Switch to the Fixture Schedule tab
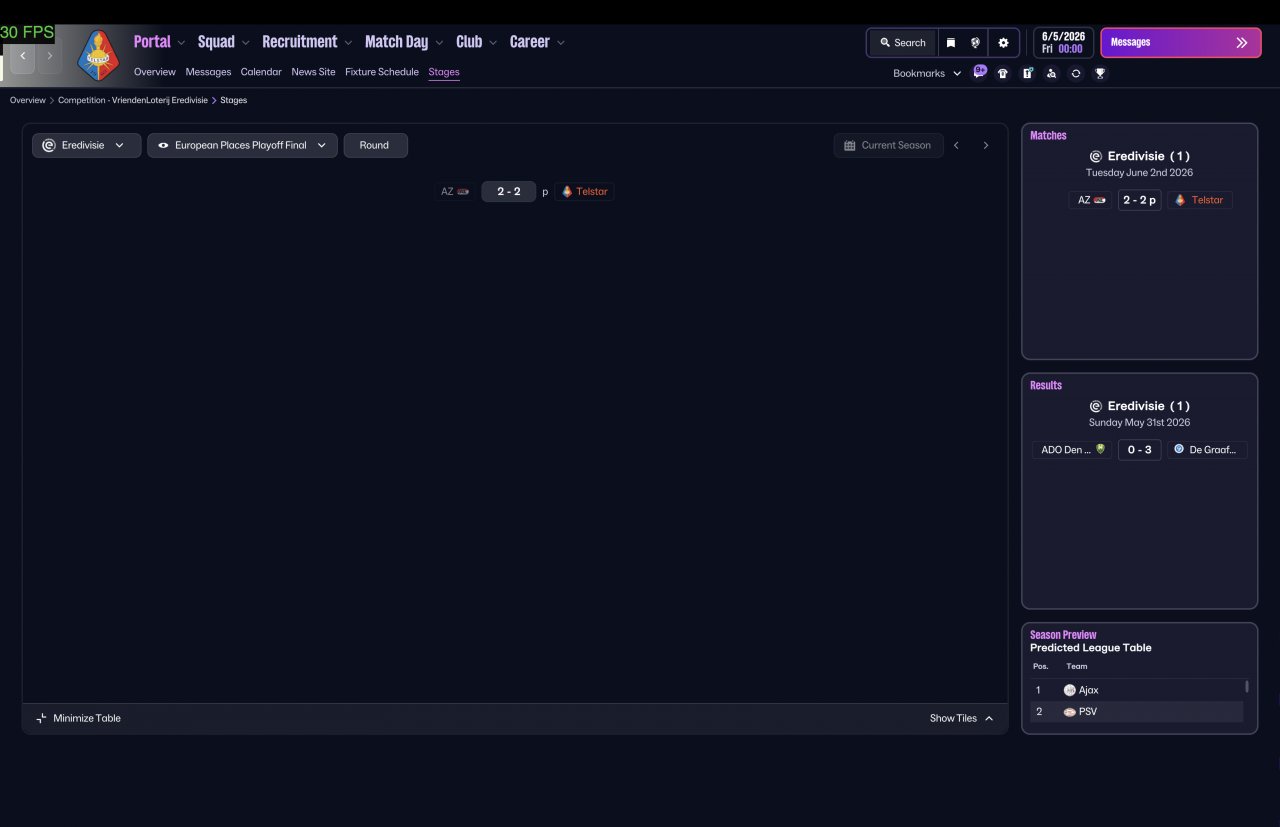The height and width of the screenshot is (827, 1280). tap(382, 72)
